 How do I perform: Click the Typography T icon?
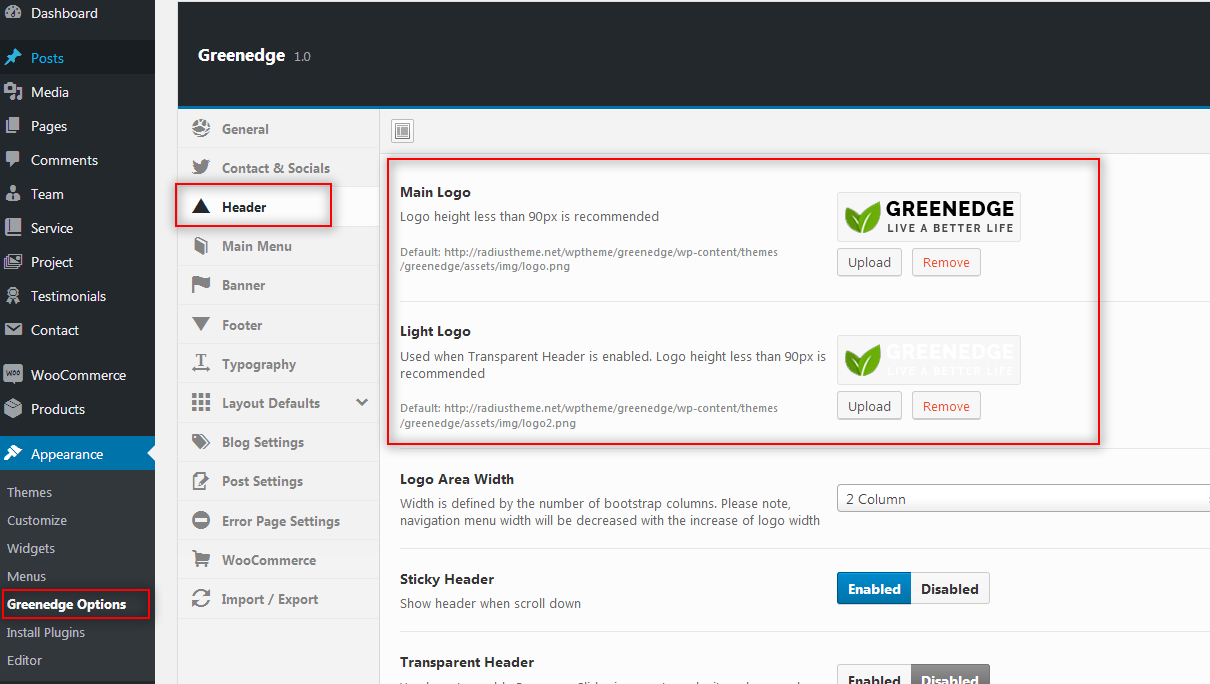click(201, 363)
